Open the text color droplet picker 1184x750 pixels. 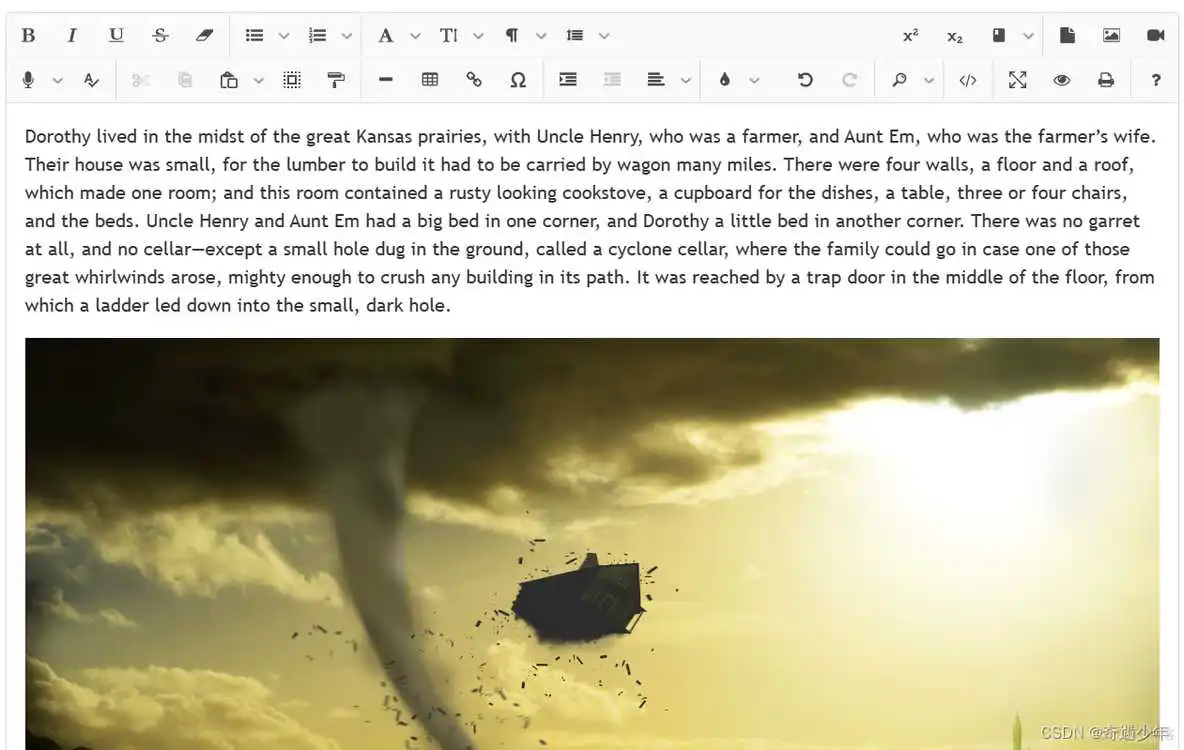pyautogui.click(x=725, y=80)
